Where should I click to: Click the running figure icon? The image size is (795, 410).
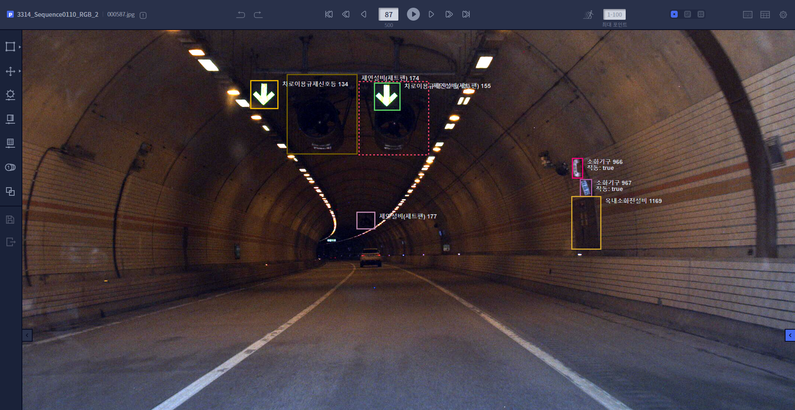[x=588, y=15]
